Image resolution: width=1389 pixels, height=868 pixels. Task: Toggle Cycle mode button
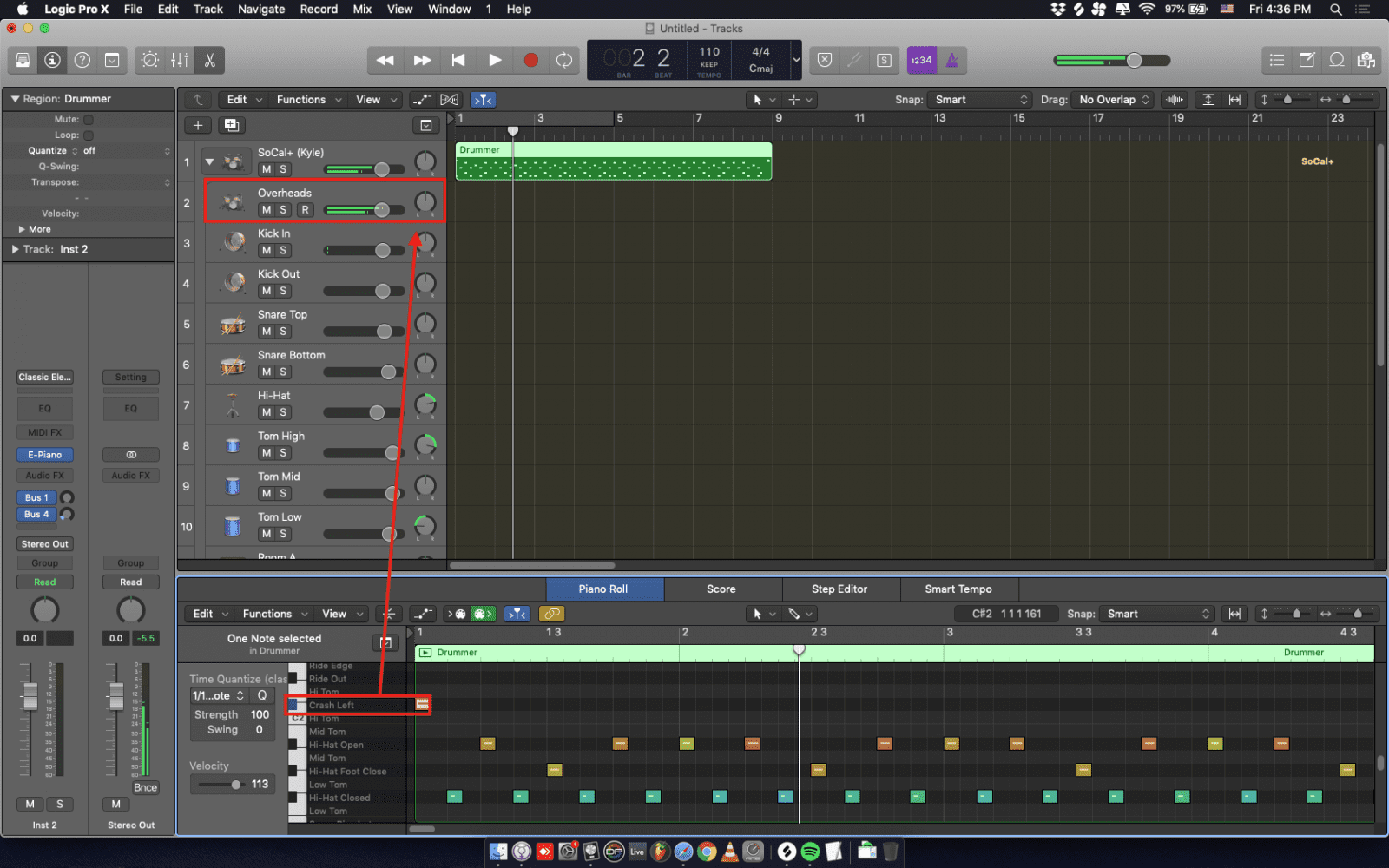564,60
